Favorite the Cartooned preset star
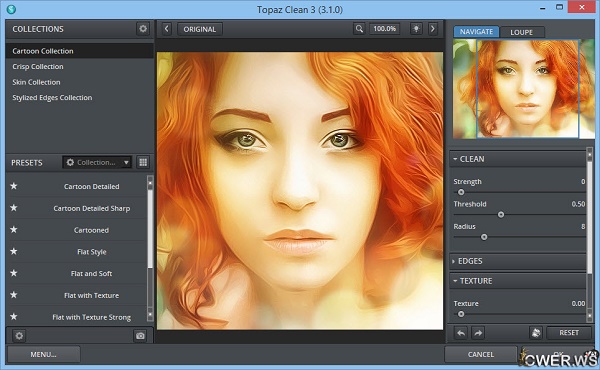This screenshot has width=600, height=370. pyautogui.click(x=14, y=230)
